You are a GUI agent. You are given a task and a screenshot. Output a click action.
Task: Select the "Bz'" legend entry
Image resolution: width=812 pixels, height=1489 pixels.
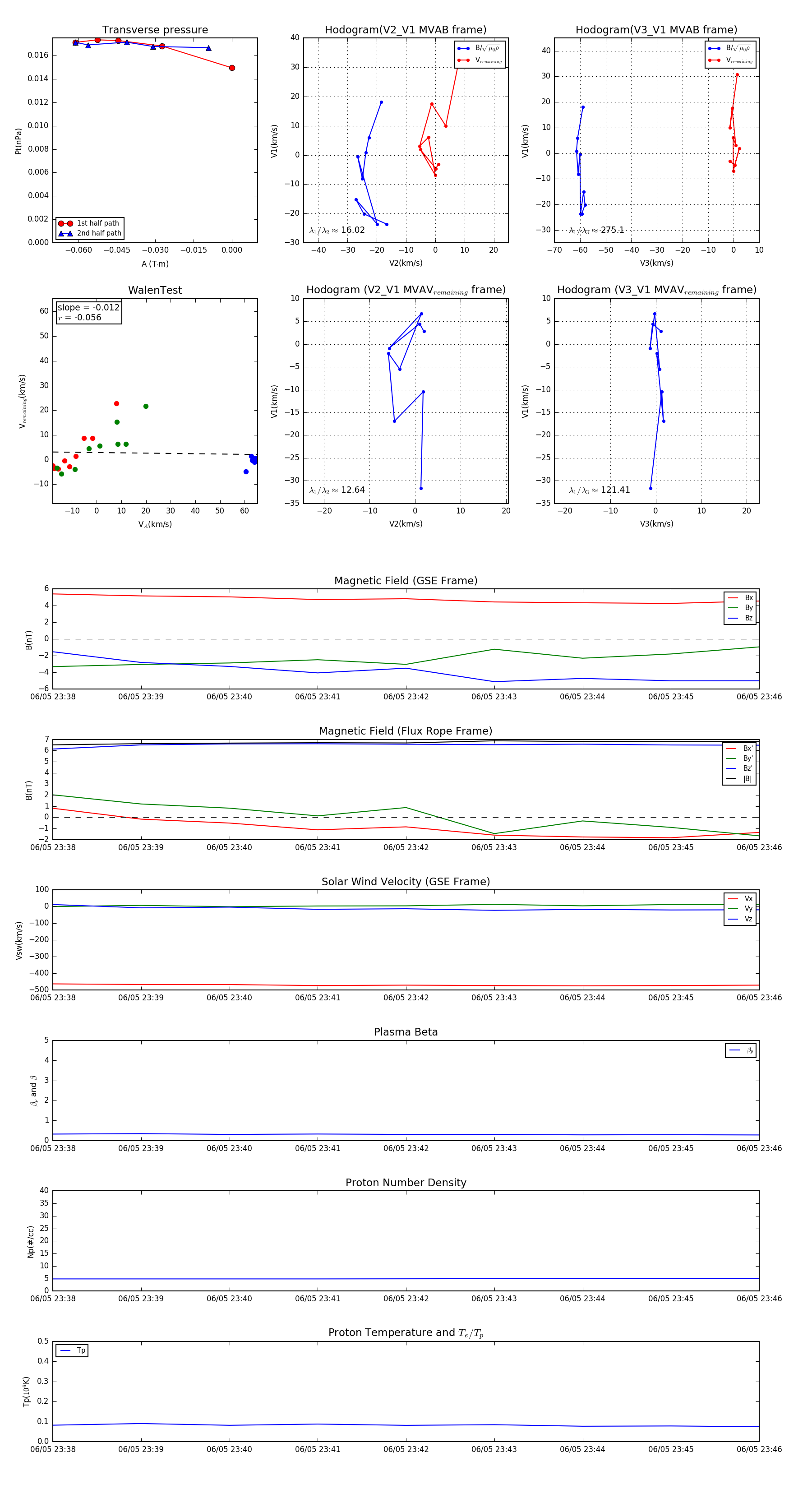(x=740, y=769)
